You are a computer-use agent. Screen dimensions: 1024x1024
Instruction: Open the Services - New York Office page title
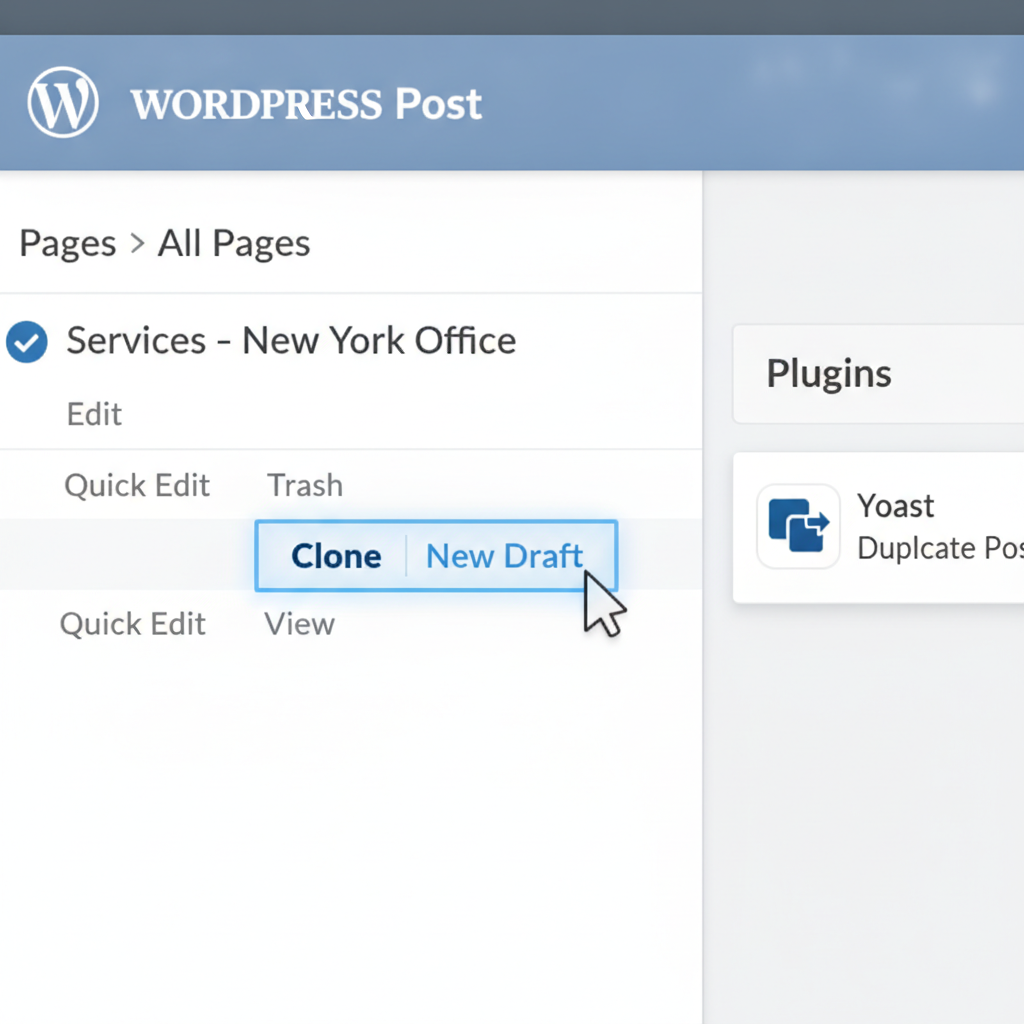(291, 340)
